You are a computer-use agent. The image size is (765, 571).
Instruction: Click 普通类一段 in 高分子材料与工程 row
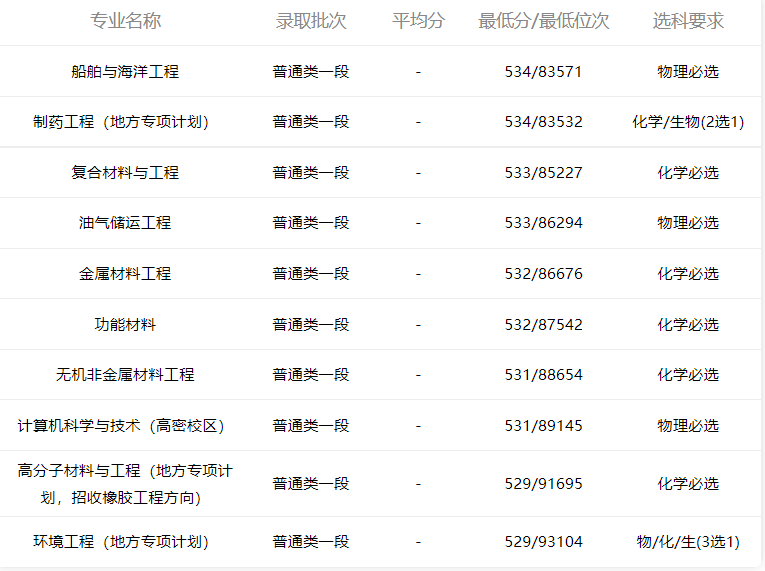[x=311, y=484]
